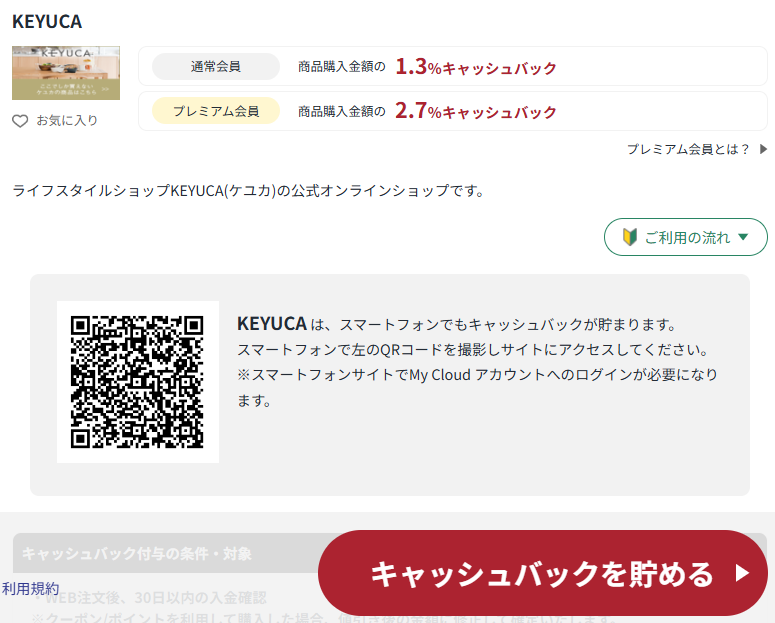Toggle the お気に入り favorite label
Image resolution: width=775 pixels, height=623 pixels.
coord(67,121)
